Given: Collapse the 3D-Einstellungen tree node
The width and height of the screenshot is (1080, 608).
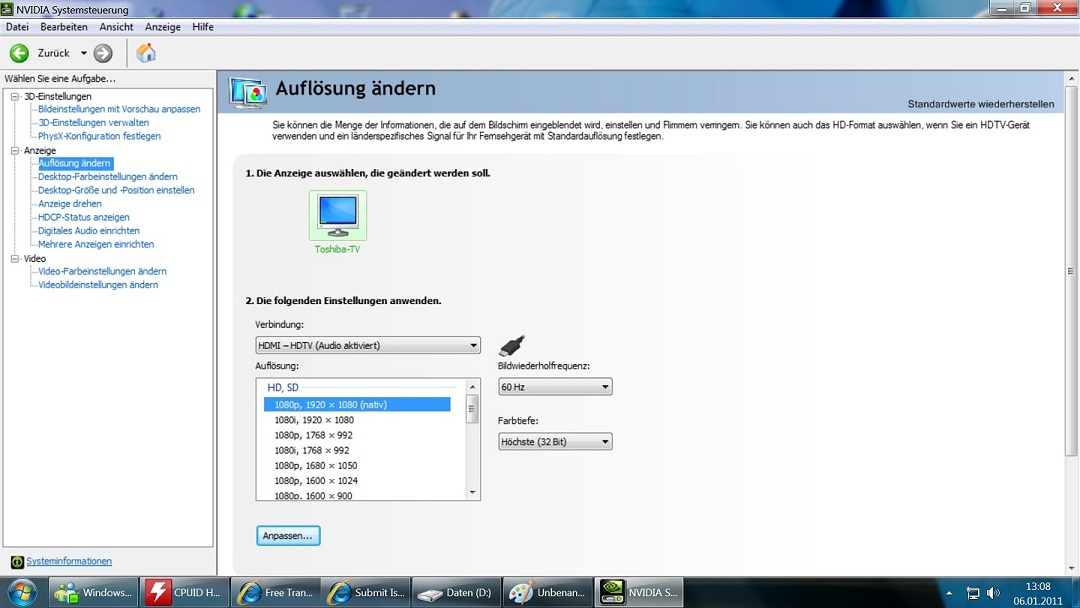Looking at the screenshot, I should coord(14,96).
